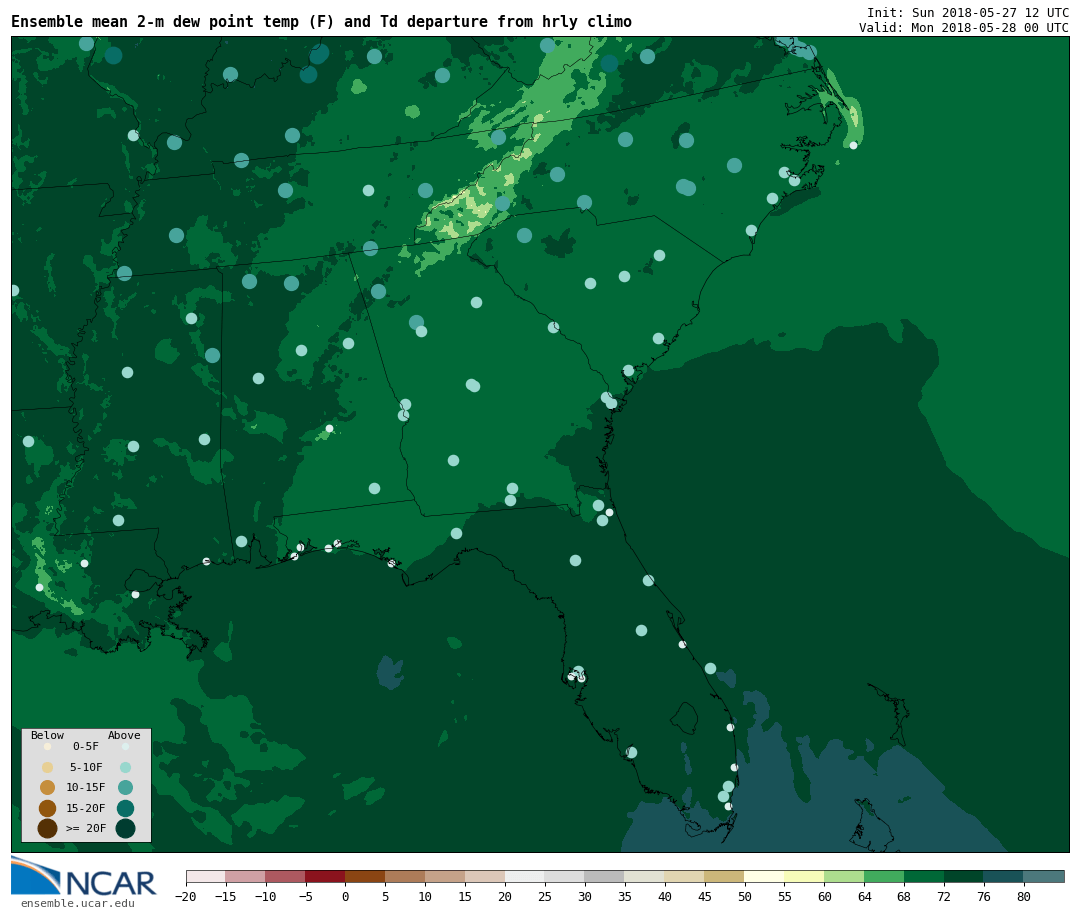Click the Above 15-20F dark teal circle
Image resolution: width=1080 pixels, height=915 pixels.
tap(125, 808)
